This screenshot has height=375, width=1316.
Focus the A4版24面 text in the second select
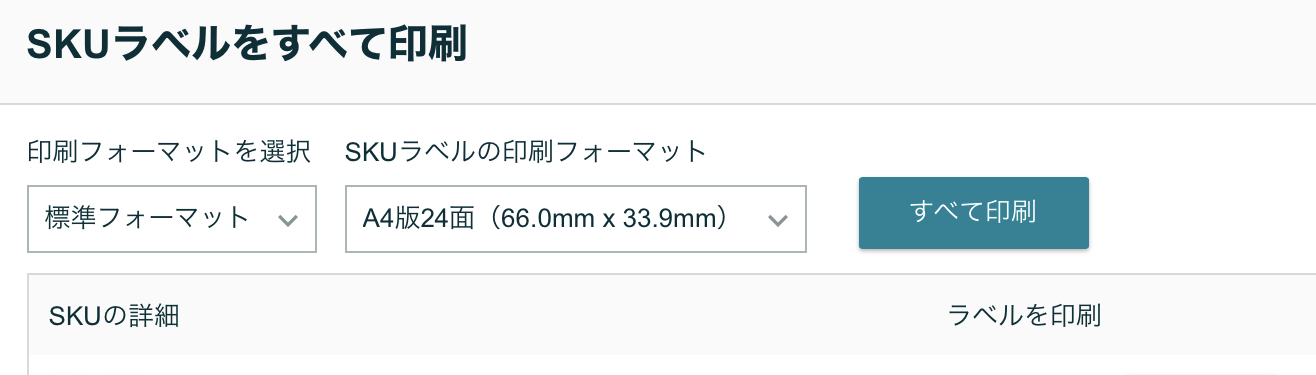click(x=413, y=218)
